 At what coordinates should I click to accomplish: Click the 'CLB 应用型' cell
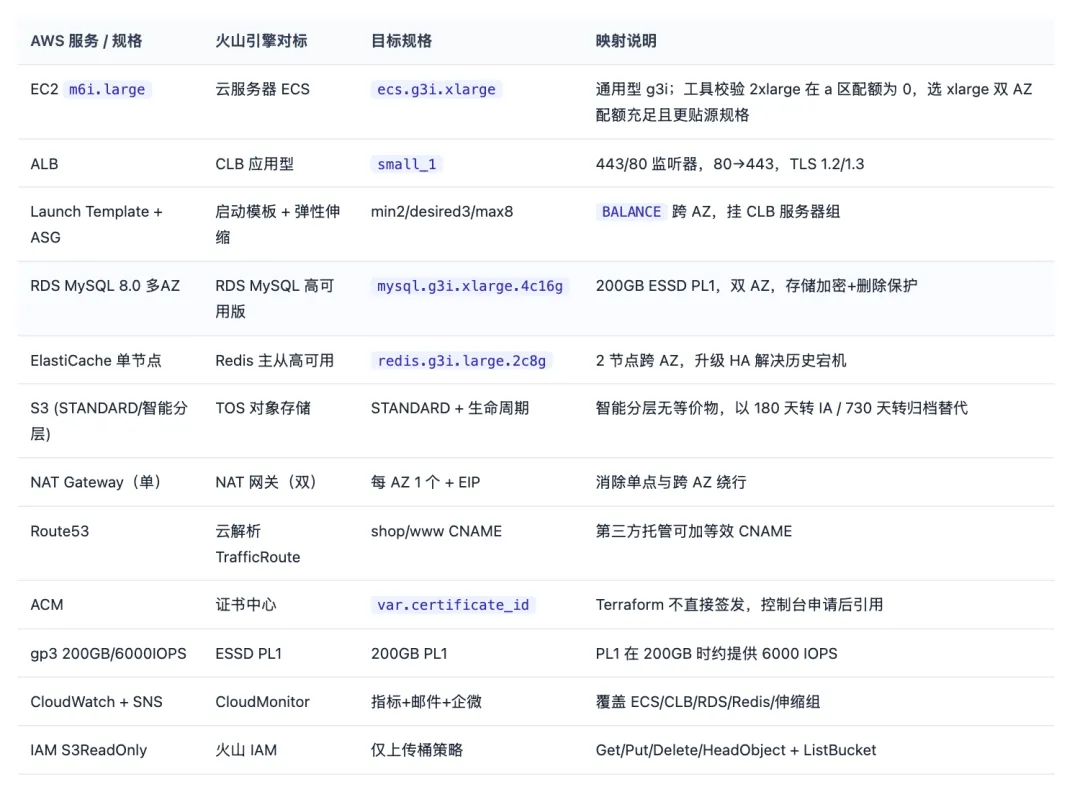[x=254, y=164]
